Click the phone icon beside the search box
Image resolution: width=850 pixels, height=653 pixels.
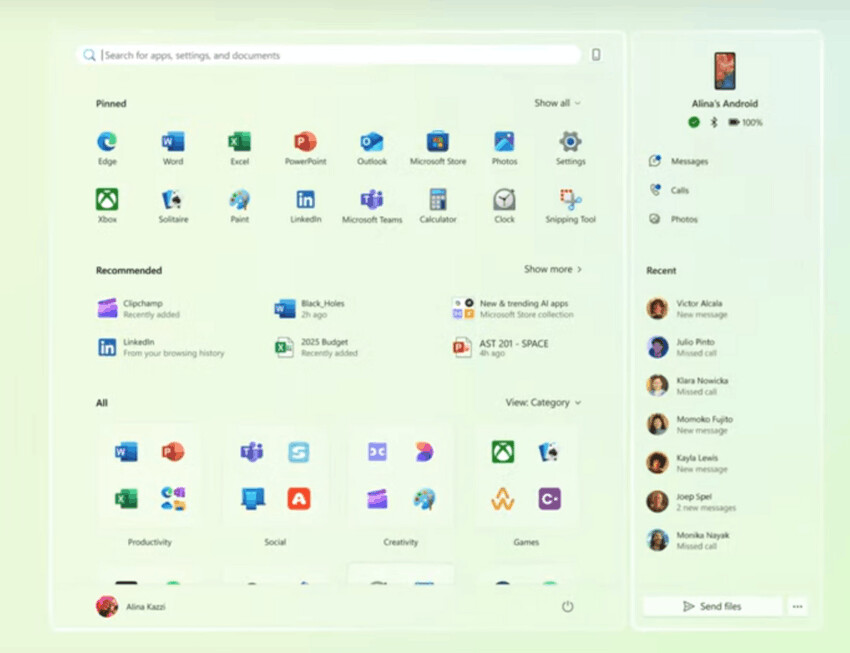tap(596, 55)
